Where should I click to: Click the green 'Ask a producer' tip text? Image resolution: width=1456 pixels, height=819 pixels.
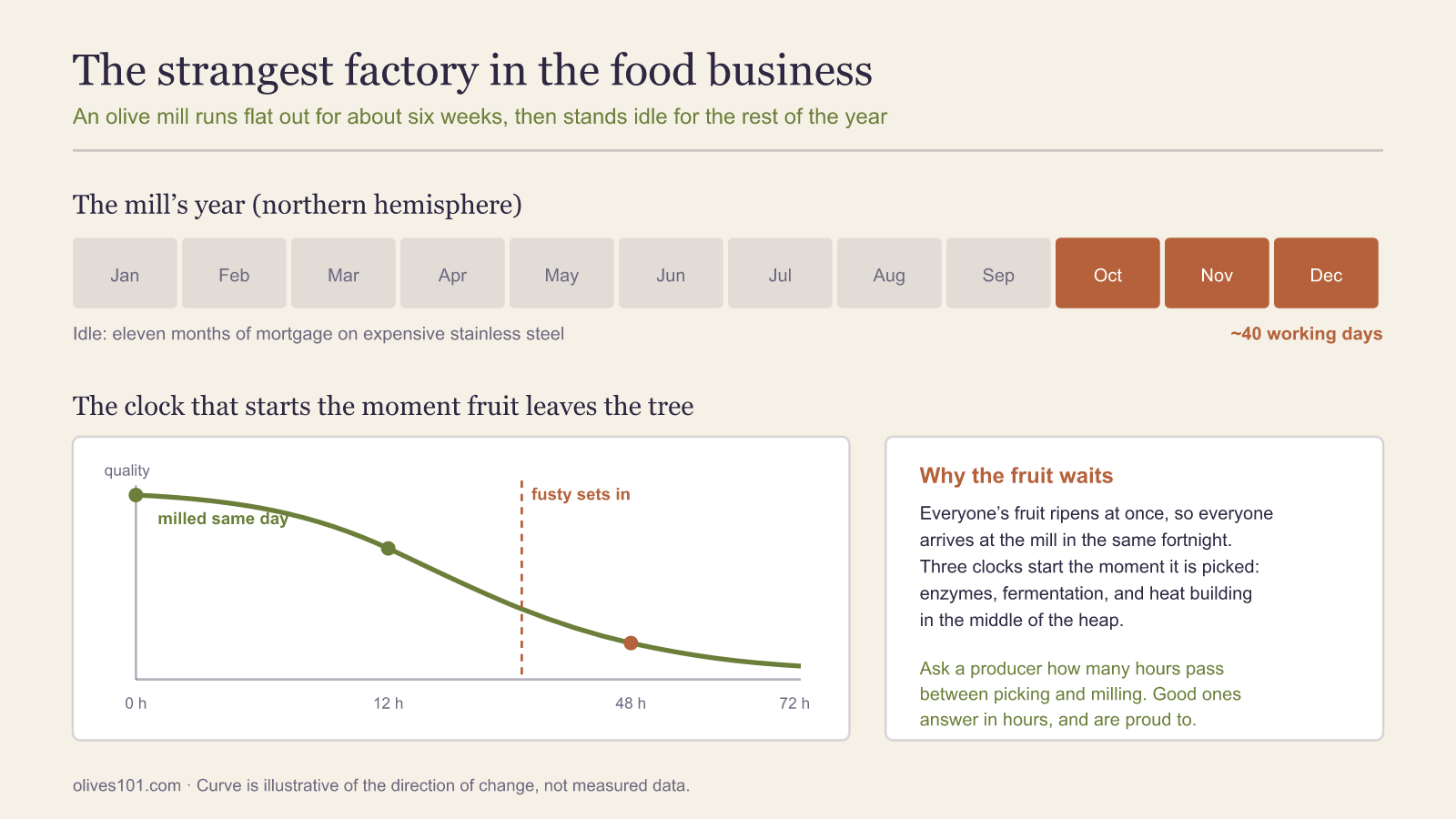point(1080,694)
